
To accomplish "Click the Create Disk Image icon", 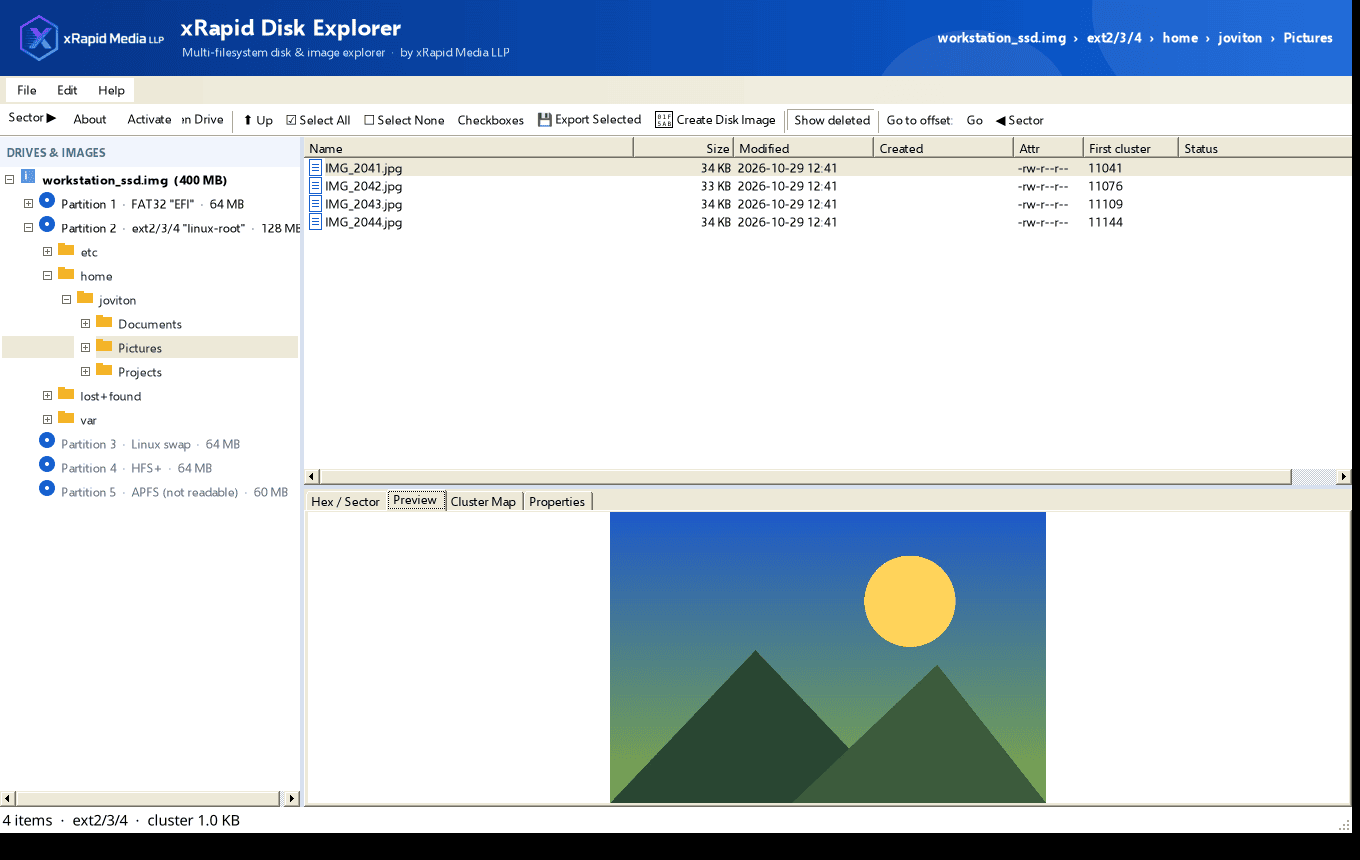I will [x=664, y=120].
